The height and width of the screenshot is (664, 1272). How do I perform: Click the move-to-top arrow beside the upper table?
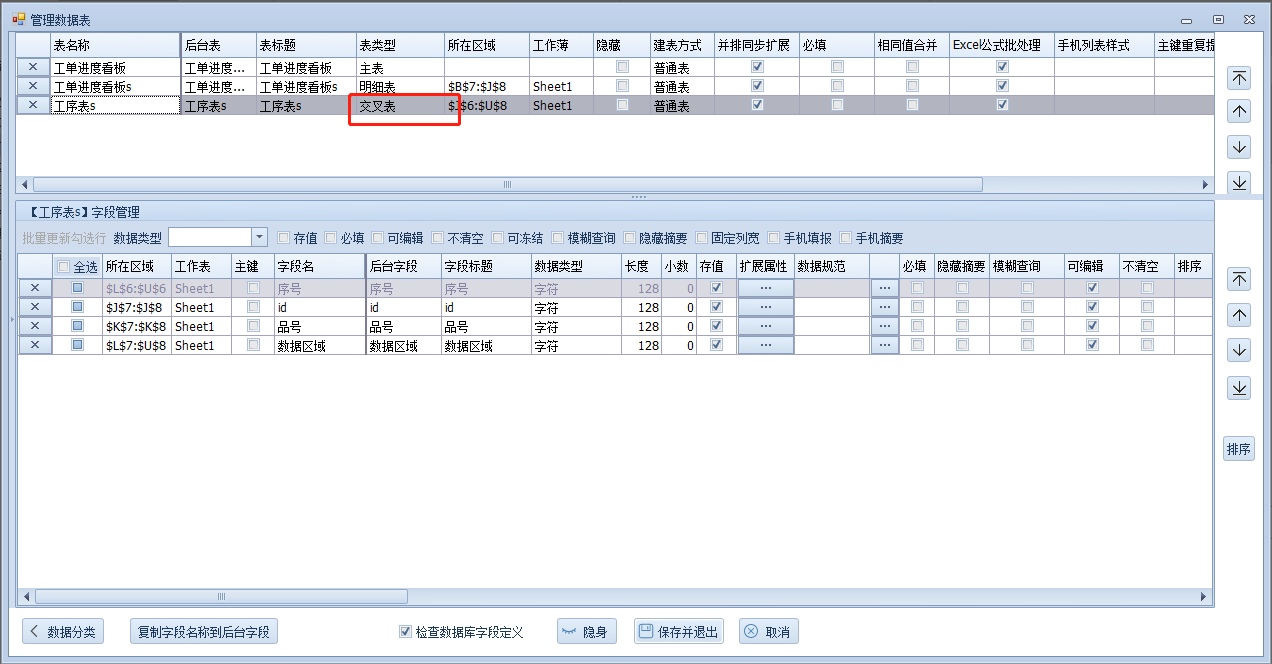tap(1239, 78)
